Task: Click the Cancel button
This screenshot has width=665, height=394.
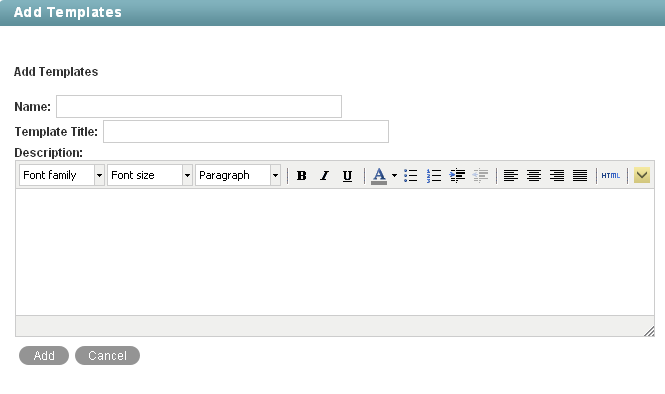Action: click(107, 355)
